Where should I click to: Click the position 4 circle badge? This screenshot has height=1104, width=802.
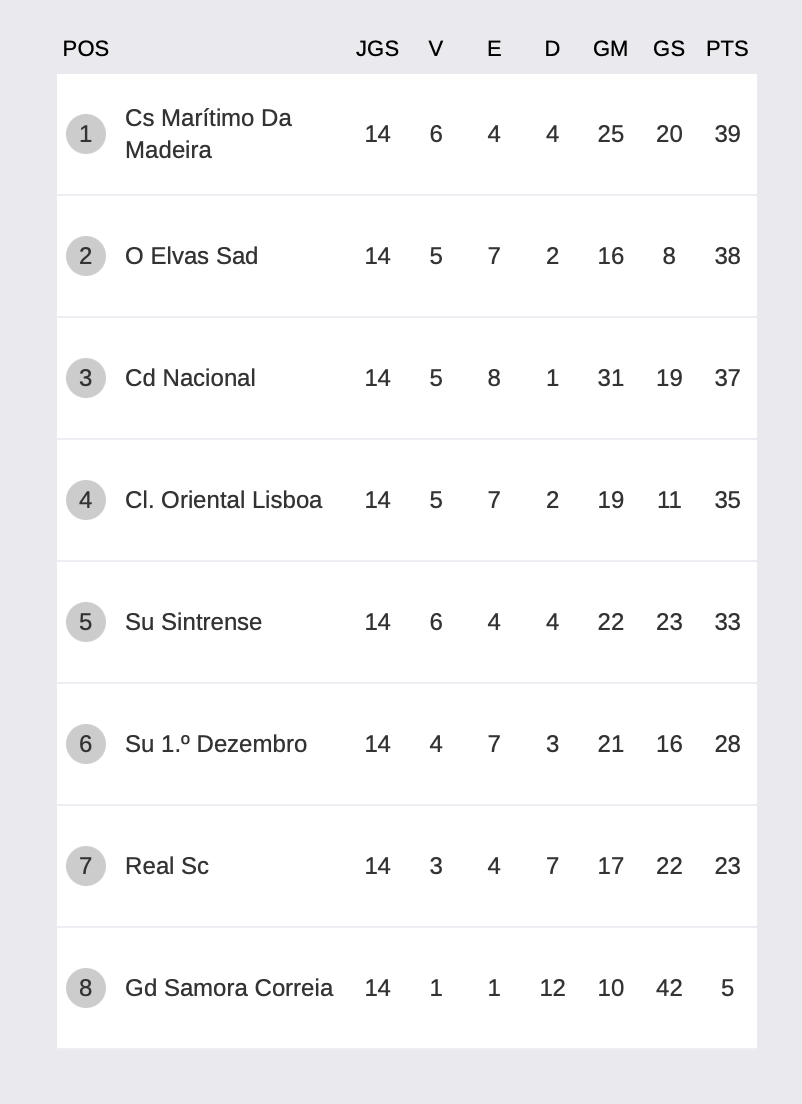pos(86,500)
